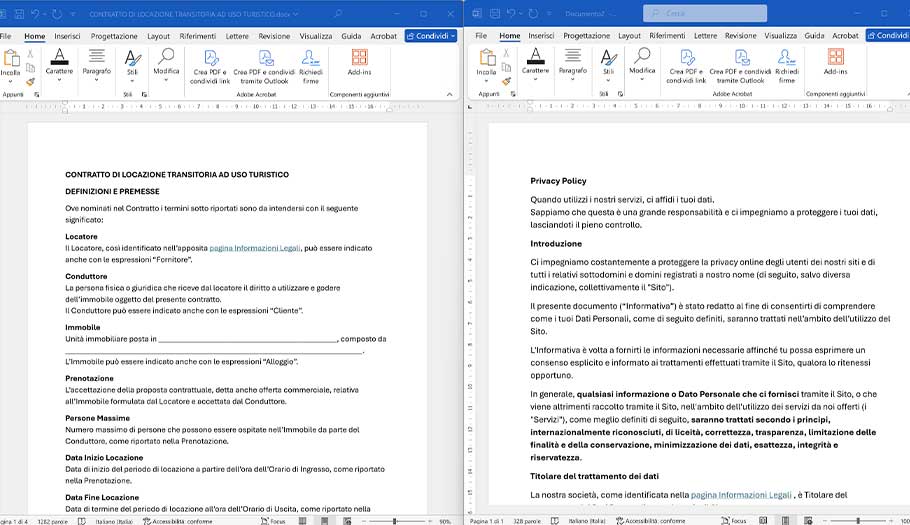Open Add-ins in right window ribbon
The image size is (910, 525).
[835, 62]
